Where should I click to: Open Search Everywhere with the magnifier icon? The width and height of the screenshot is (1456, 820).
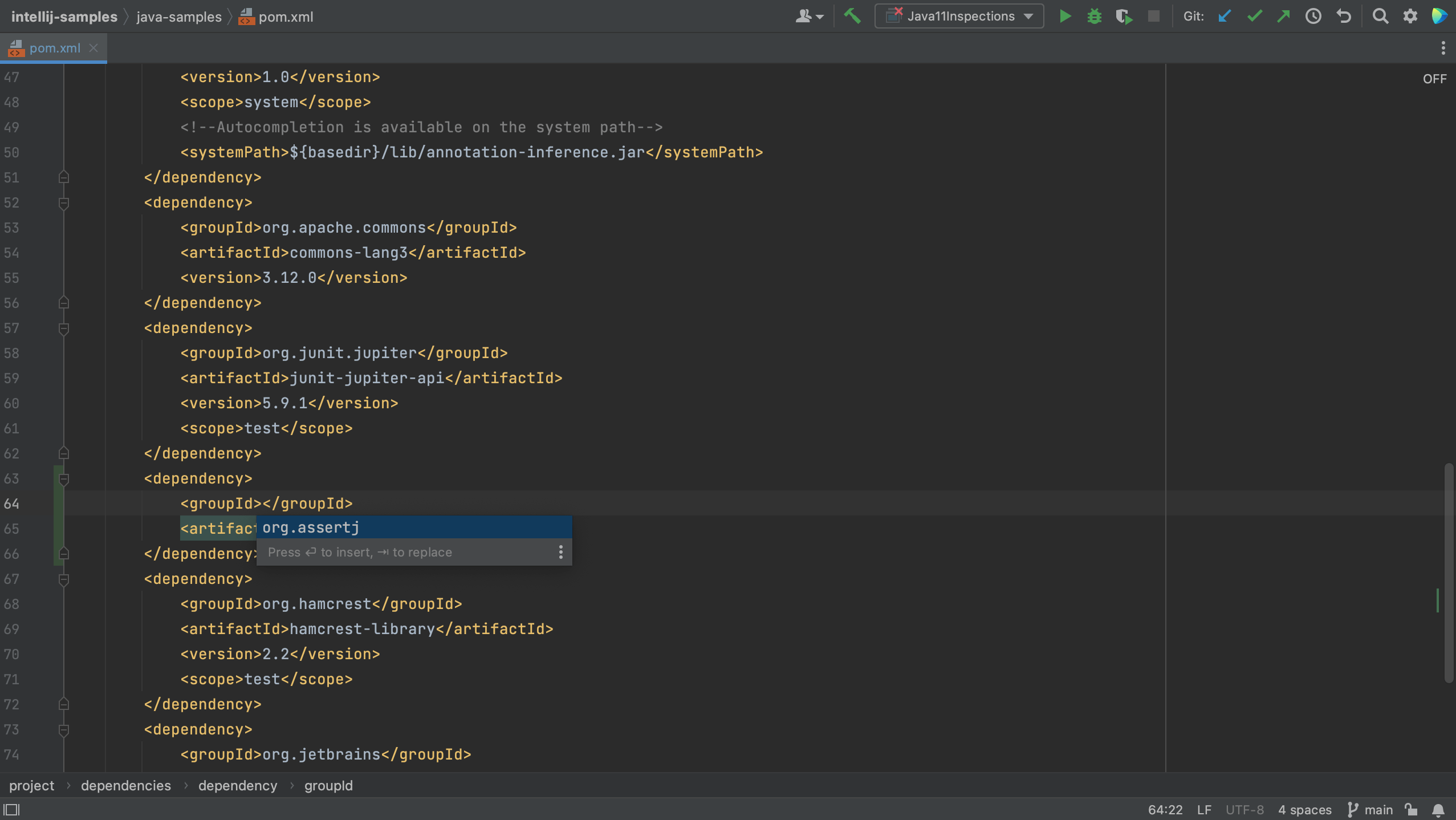(1380, 16)
